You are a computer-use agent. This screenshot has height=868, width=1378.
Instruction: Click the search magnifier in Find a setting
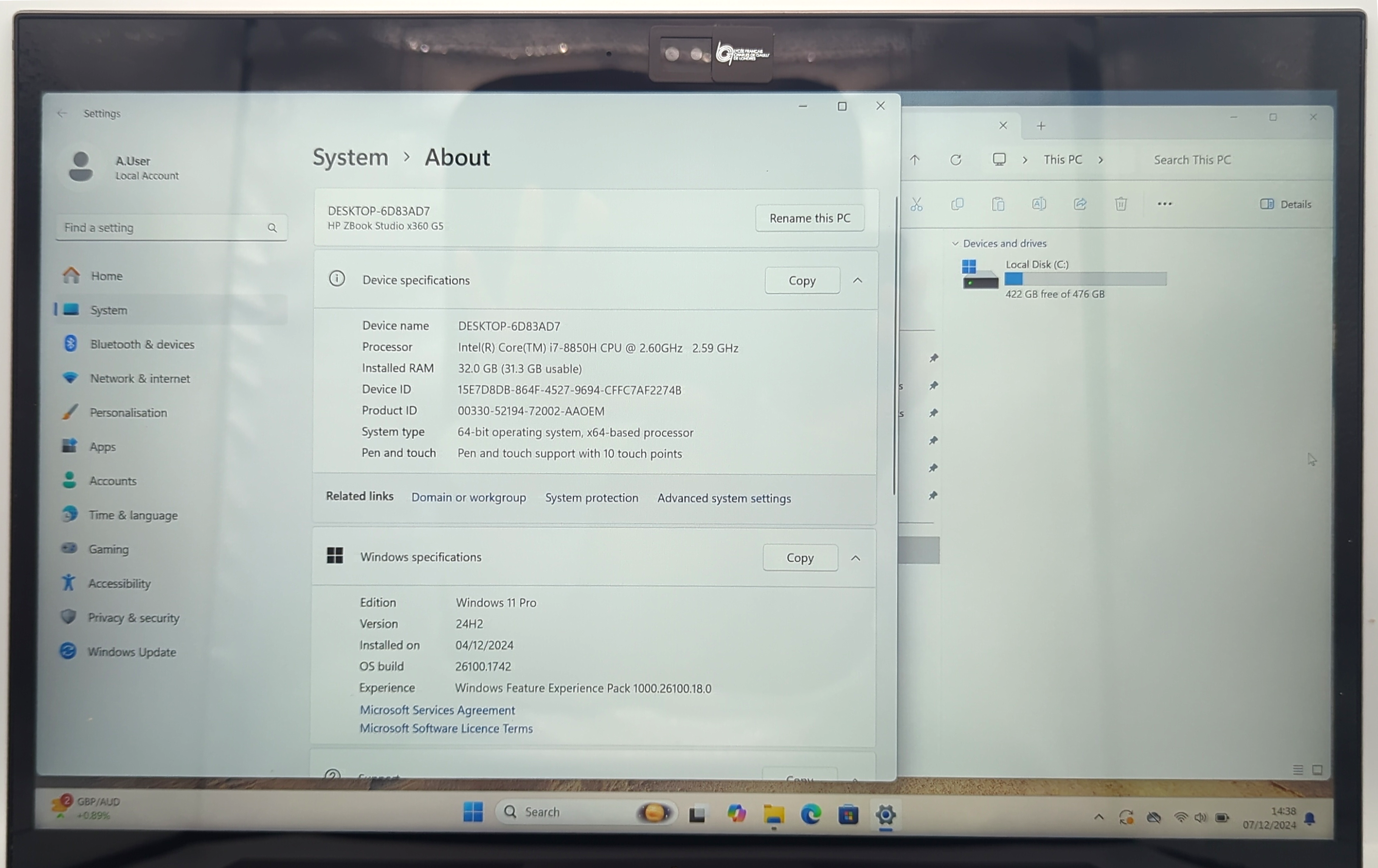pos(272,228)
